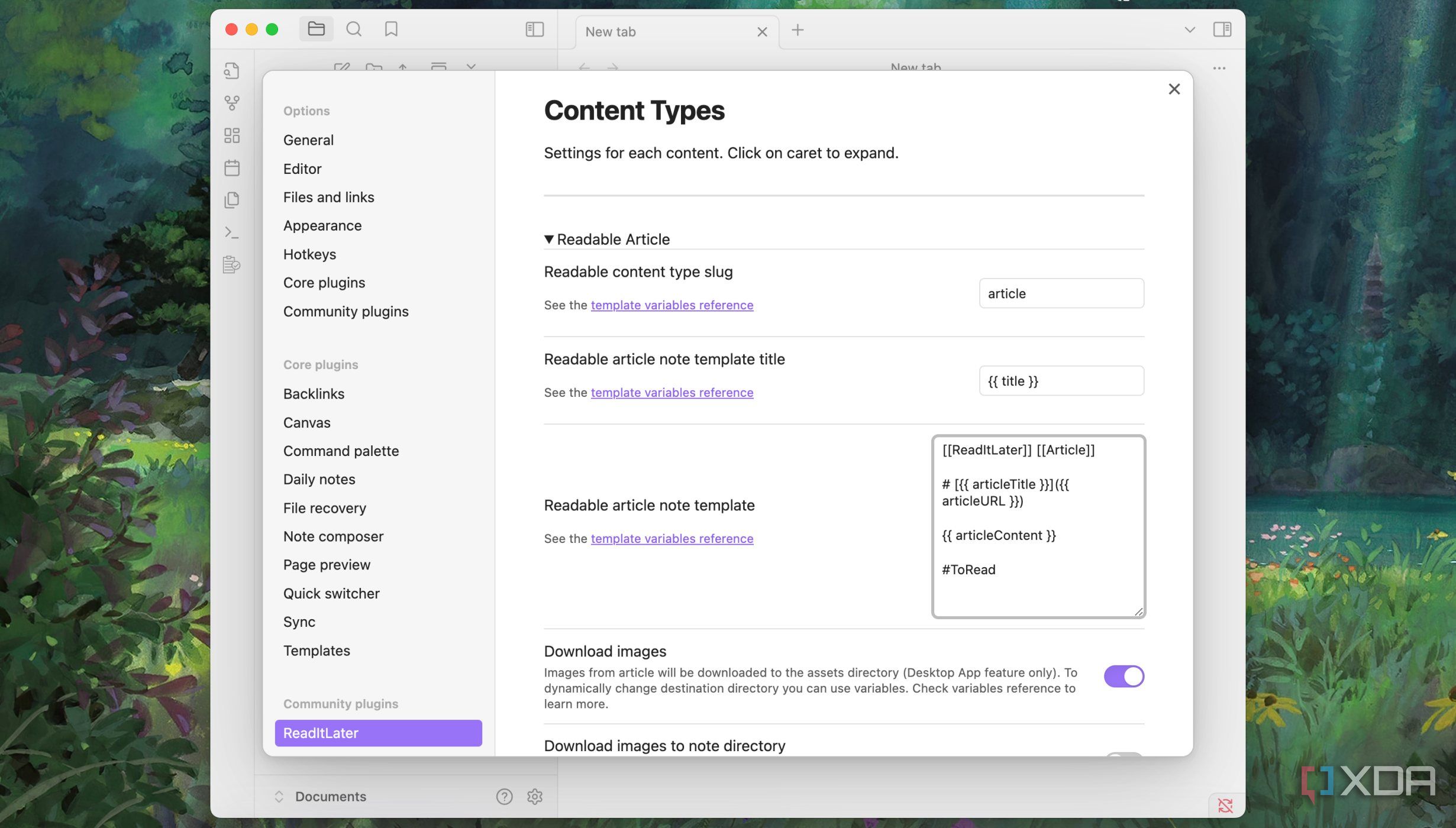This screenshot has height=828, width=1456.
Task: Close the New tab tab
Action: coord(762,32)
